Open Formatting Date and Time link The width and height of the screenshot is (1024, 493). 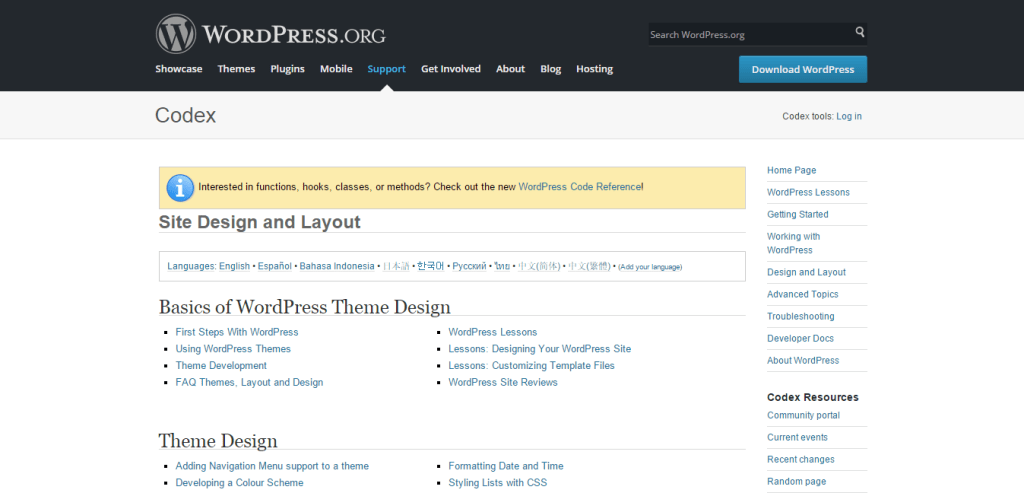pyautogui.click(x=506, y=466)
